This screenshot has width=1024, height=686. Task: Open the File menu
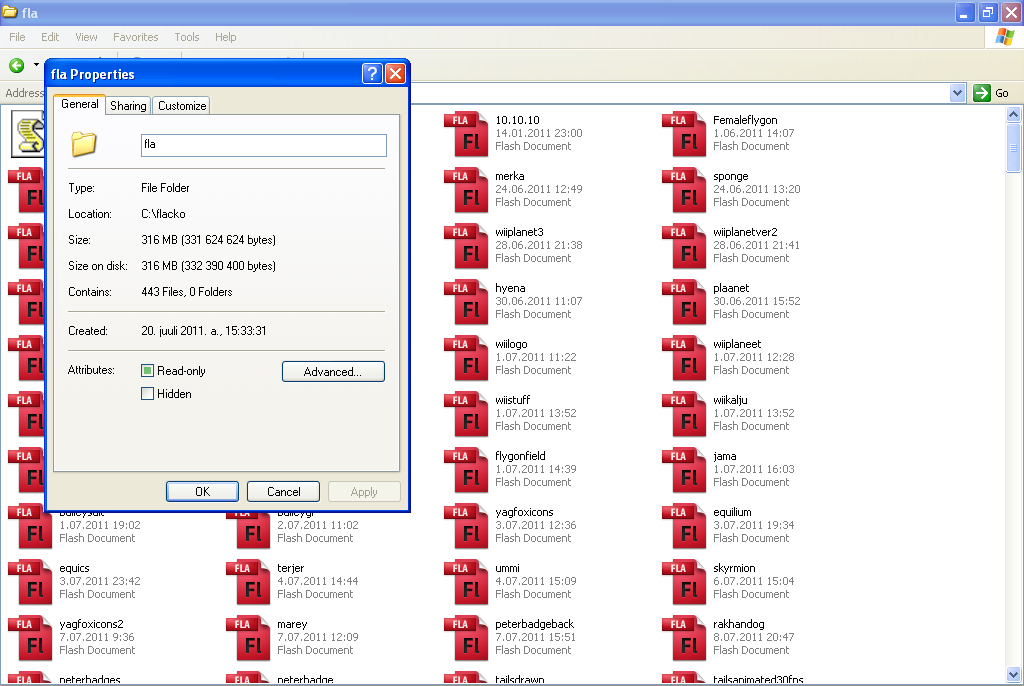click(x=18, y=37)
